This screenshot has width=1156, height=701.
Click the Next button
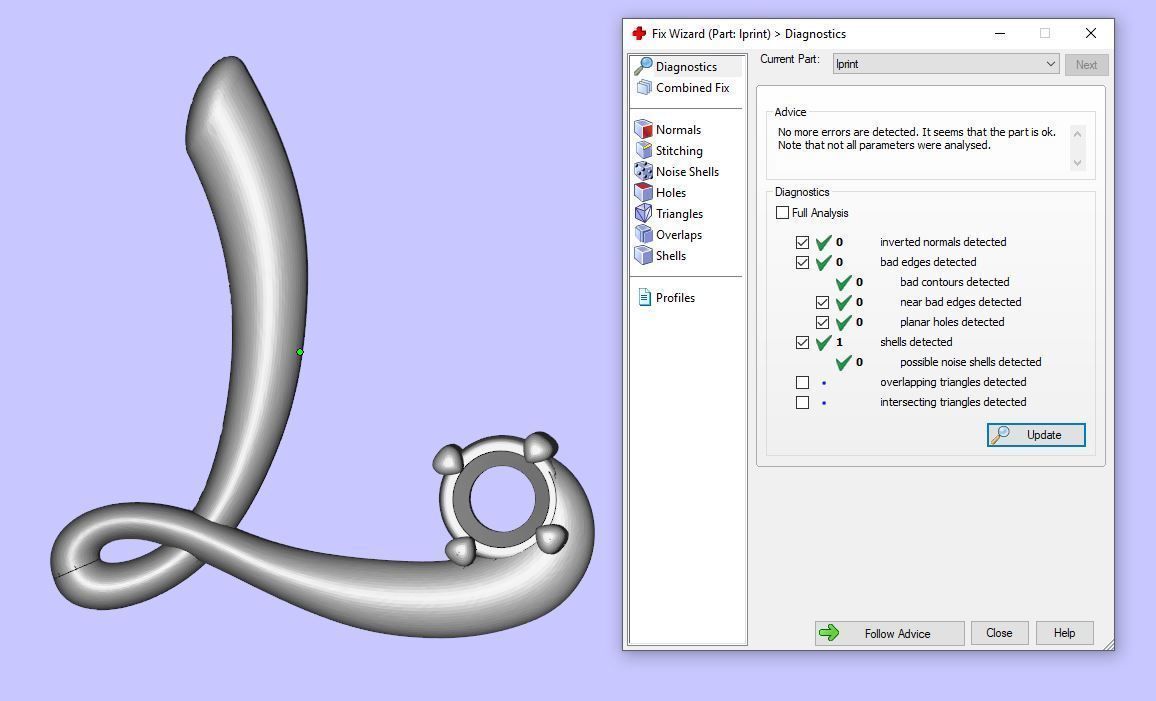coord(1086,64)
